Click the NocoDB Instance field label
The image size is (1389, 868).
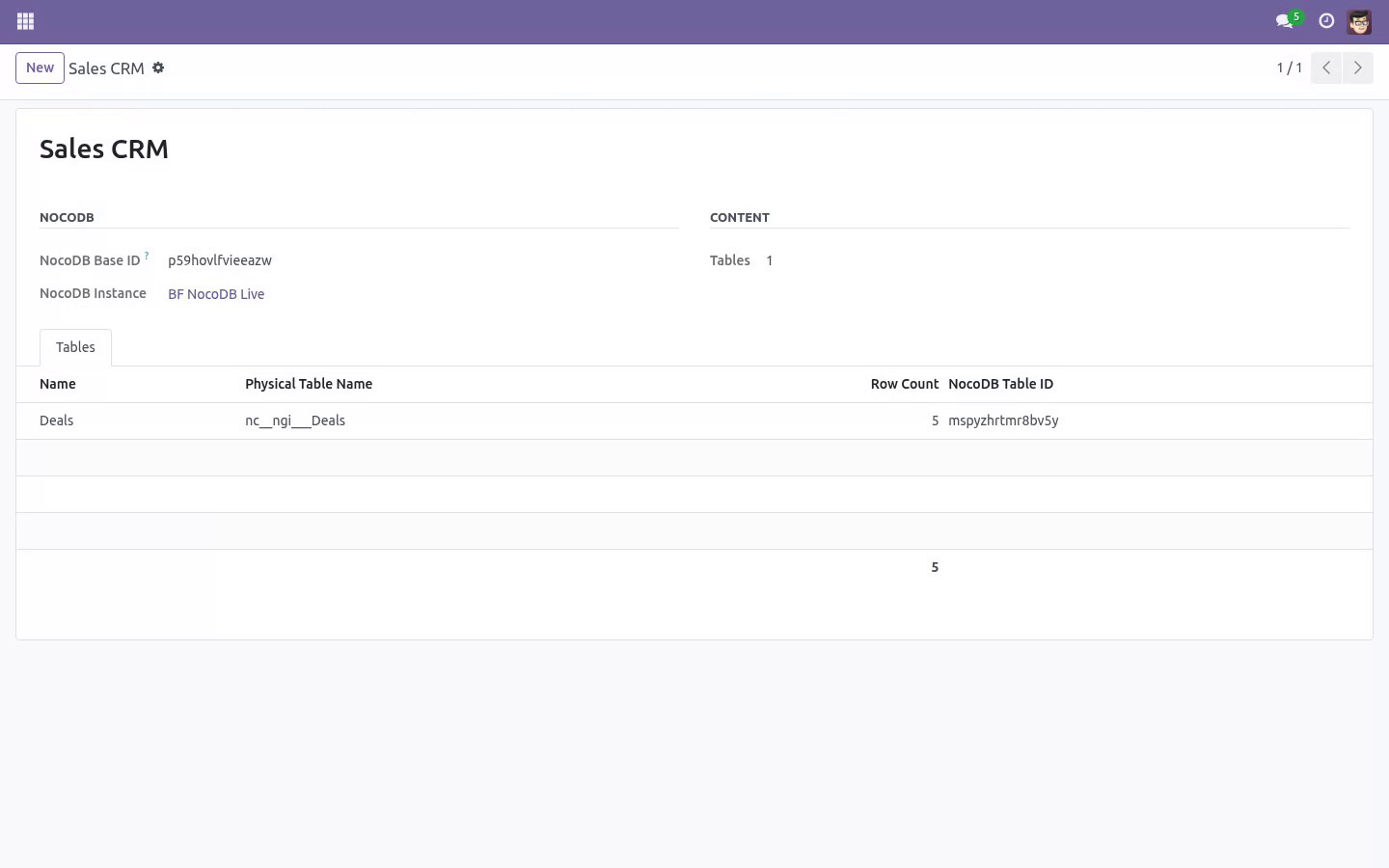[x=93, y=293]
